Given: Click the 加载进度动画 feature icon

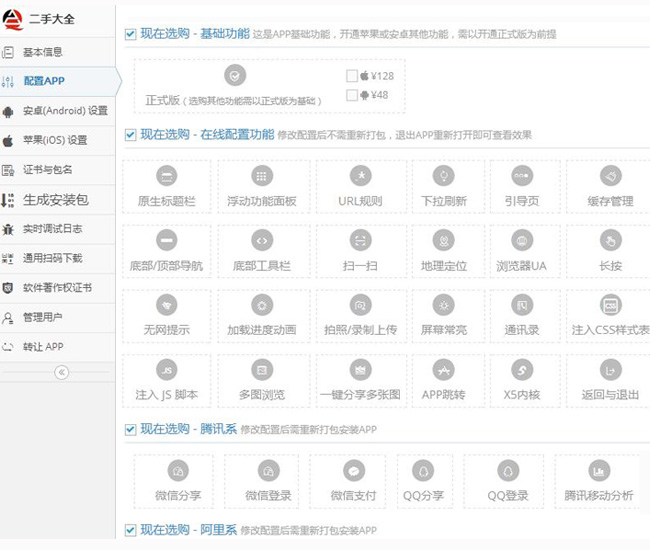Looking at the screenshot, I should pyautogui.click(x=262, y=305).
